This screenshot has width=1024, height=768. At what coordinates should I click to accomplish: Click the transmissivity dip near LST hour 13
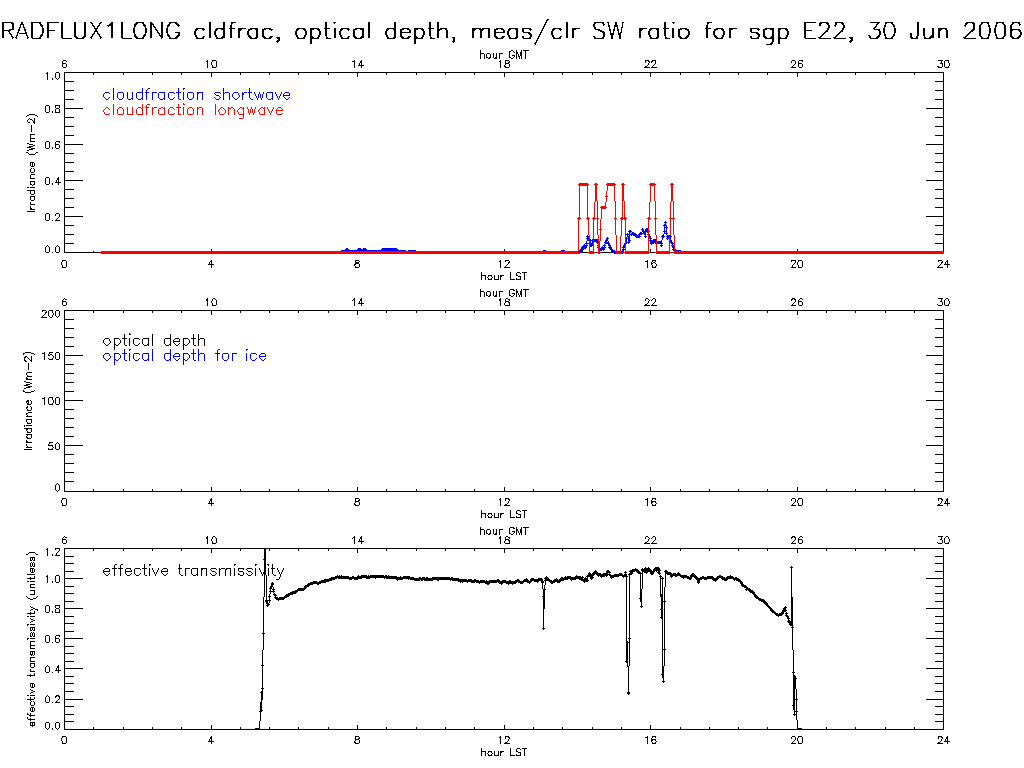click(543, 610)
